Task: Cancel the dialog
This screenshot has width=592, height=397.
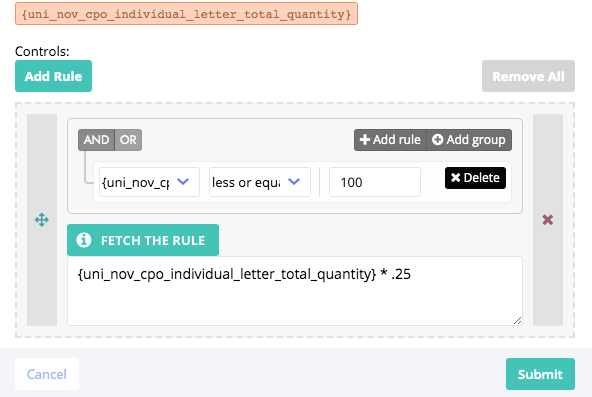Action: click(47, 374)
